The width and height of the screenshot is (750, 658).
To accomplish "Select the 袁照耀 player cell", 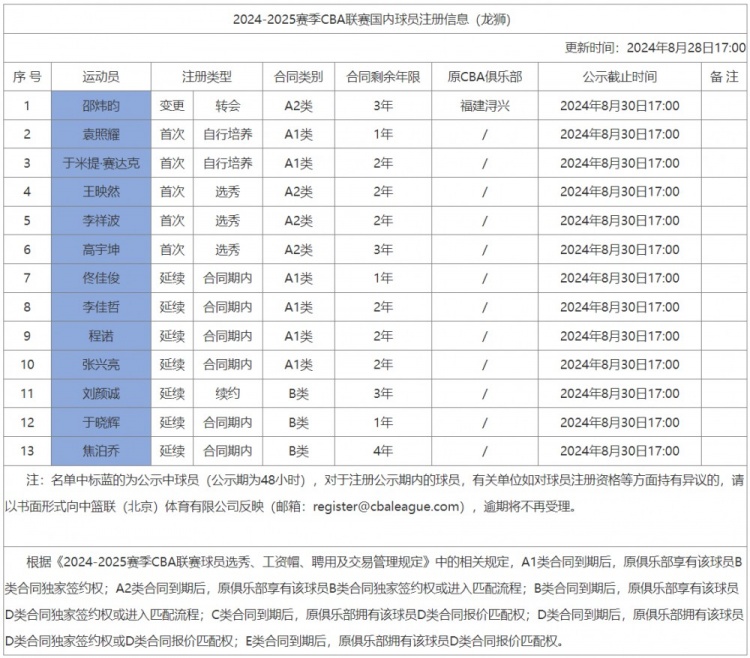I will [x=101, y=134].
